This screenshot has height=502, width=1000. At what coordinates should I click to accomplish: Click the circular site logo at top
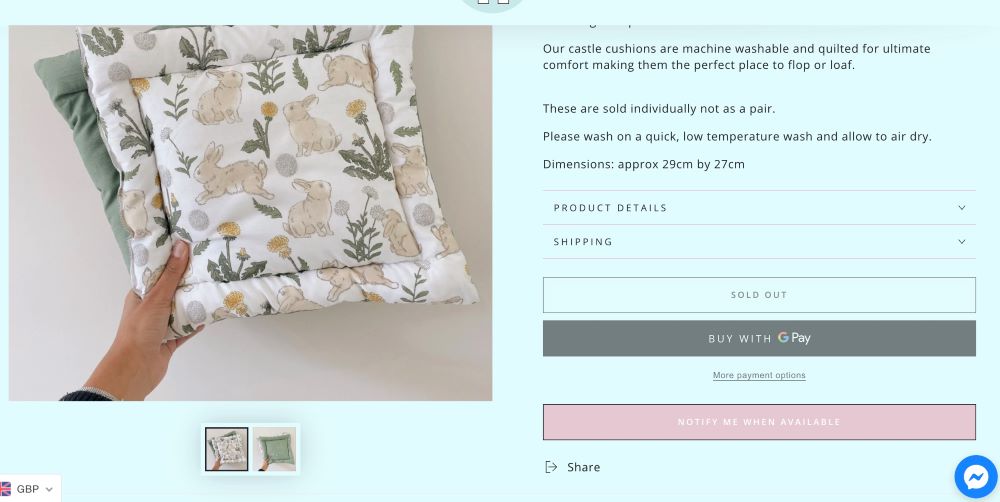(492, 3)
